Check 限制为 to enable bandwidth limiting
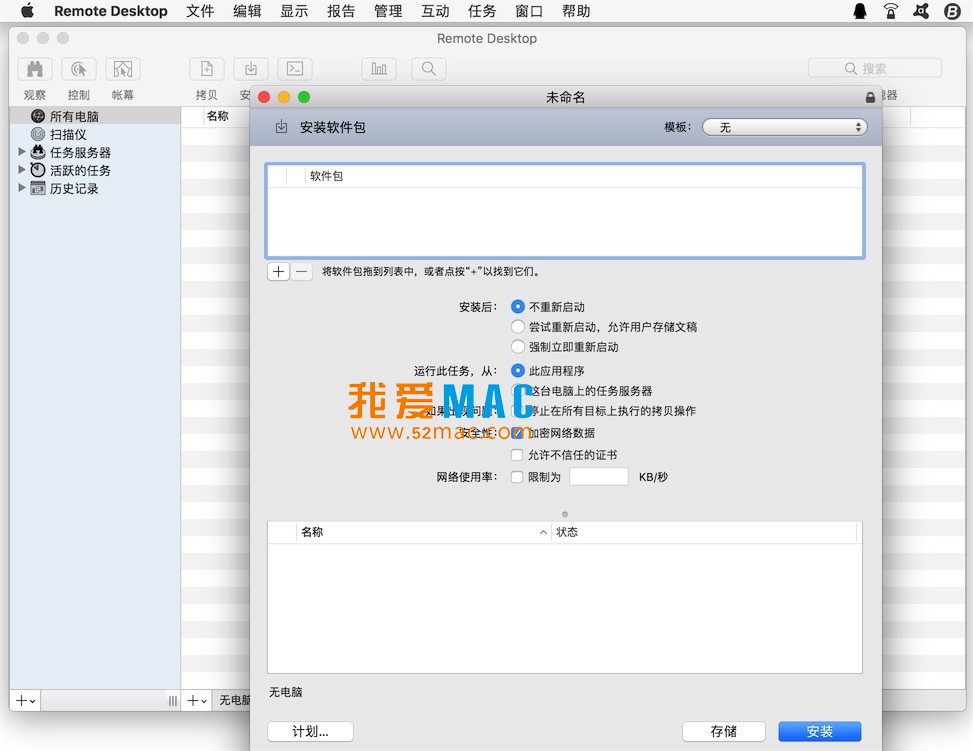Viewport: 973px width, 751px height. coord(518,477)
